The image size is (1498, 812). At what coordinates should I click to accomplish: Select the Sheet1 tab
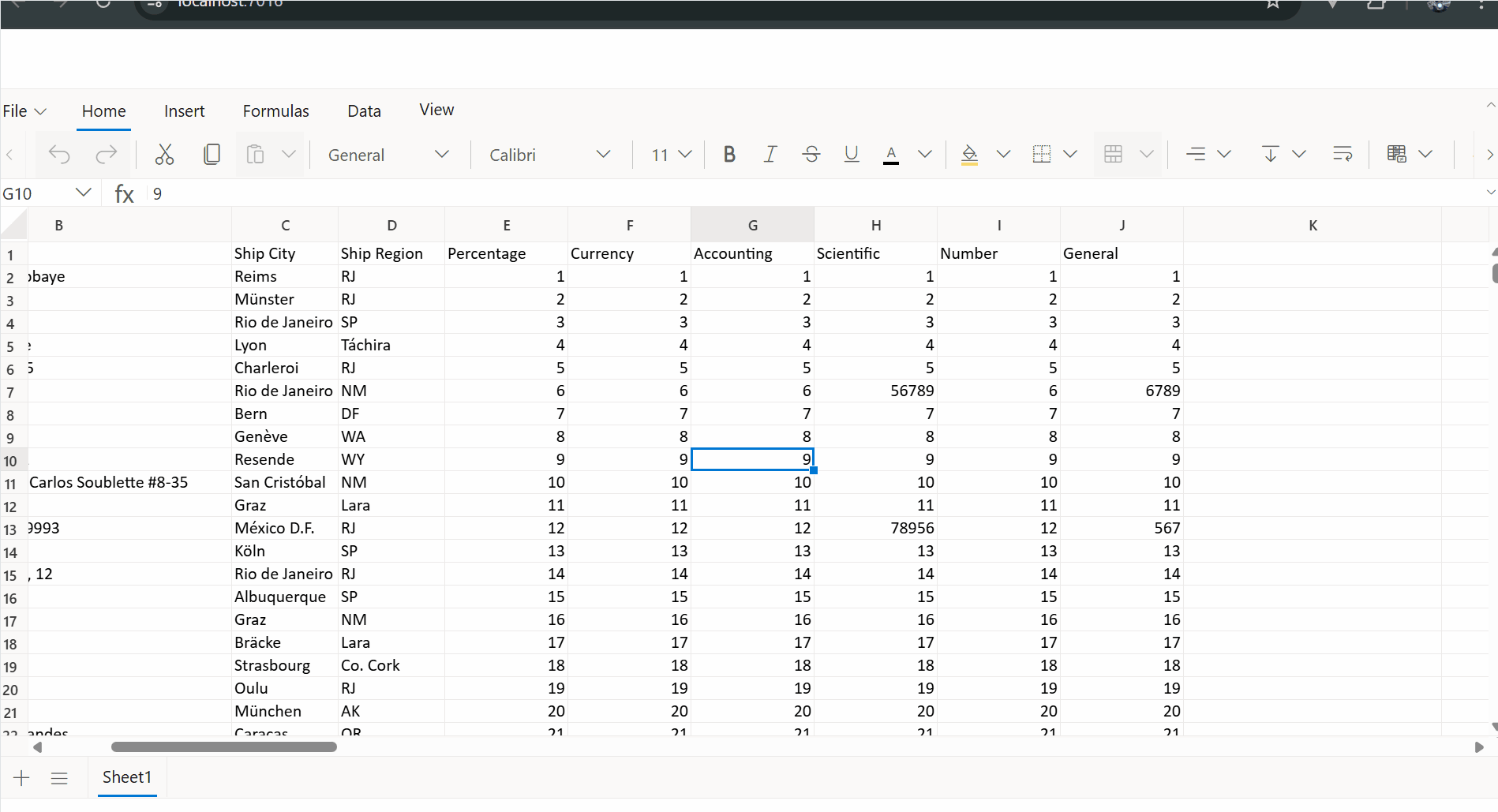(126, 777)
